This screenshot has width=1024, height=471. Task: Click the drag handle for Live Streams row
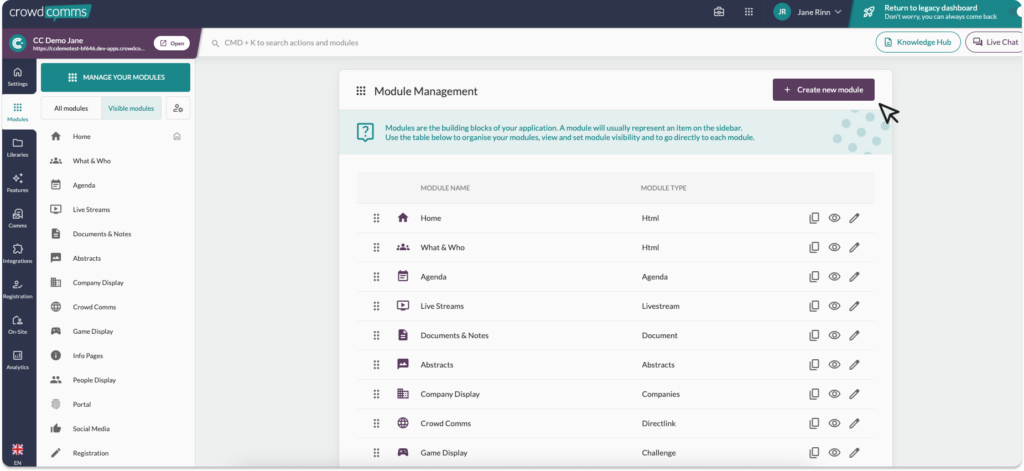377,306
